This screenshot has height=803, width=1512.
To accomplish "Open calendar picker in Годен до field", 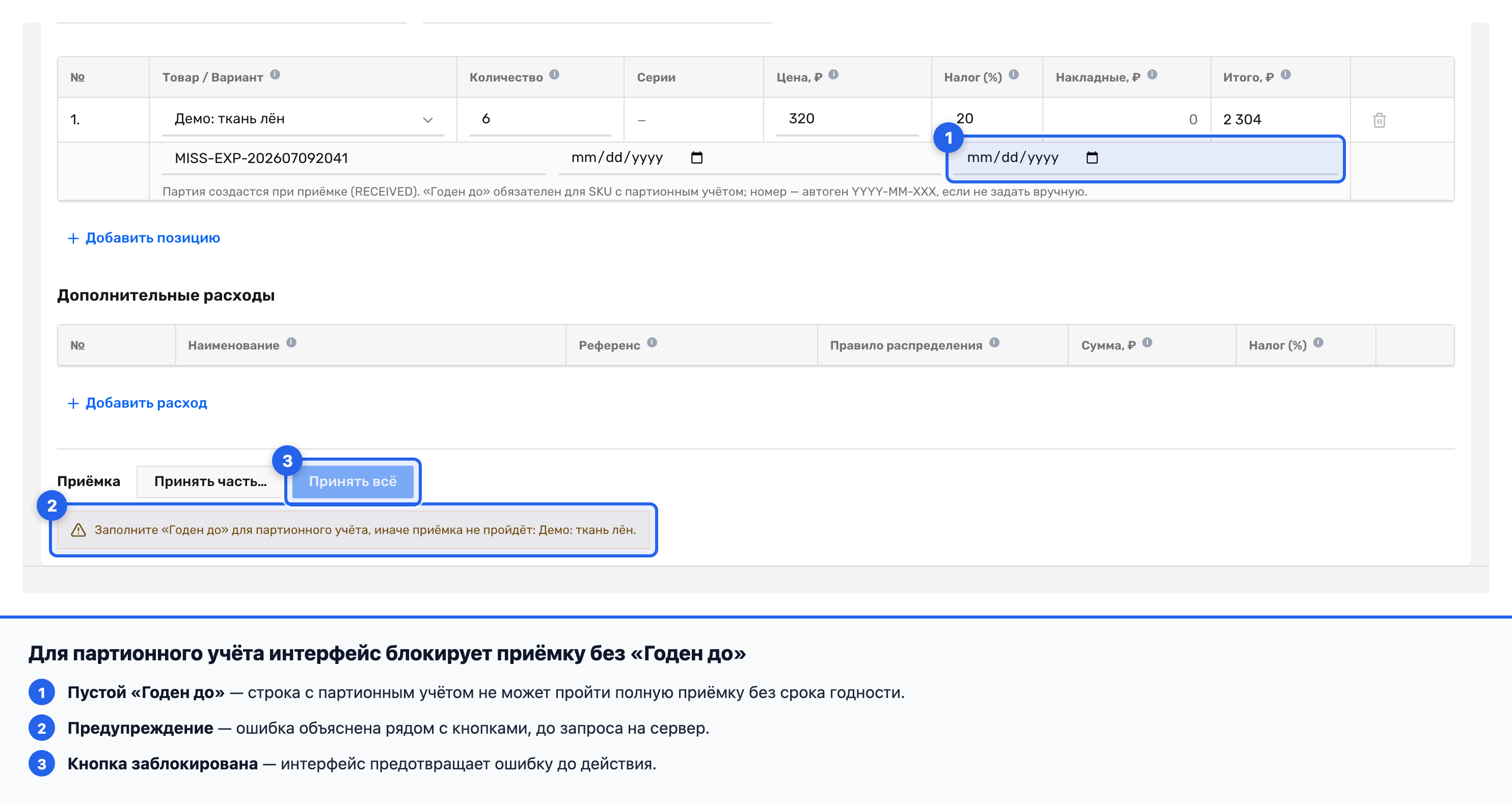I will click(1092, 157).
